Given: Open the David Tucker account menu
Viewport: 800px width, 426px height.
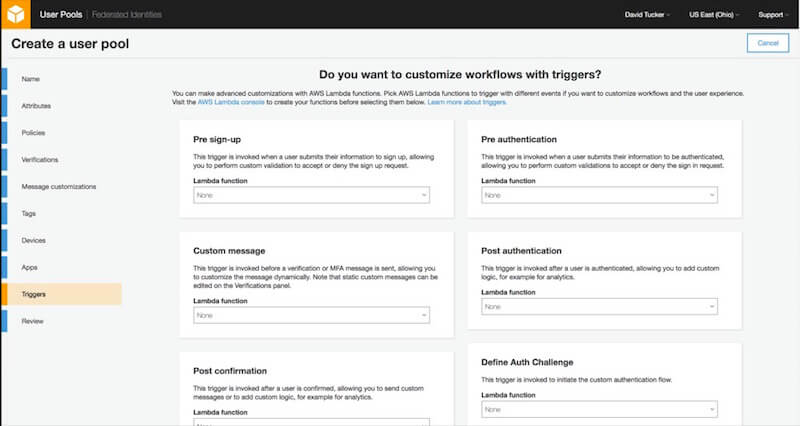Looking at the screenshot, I should click(646, 15).
